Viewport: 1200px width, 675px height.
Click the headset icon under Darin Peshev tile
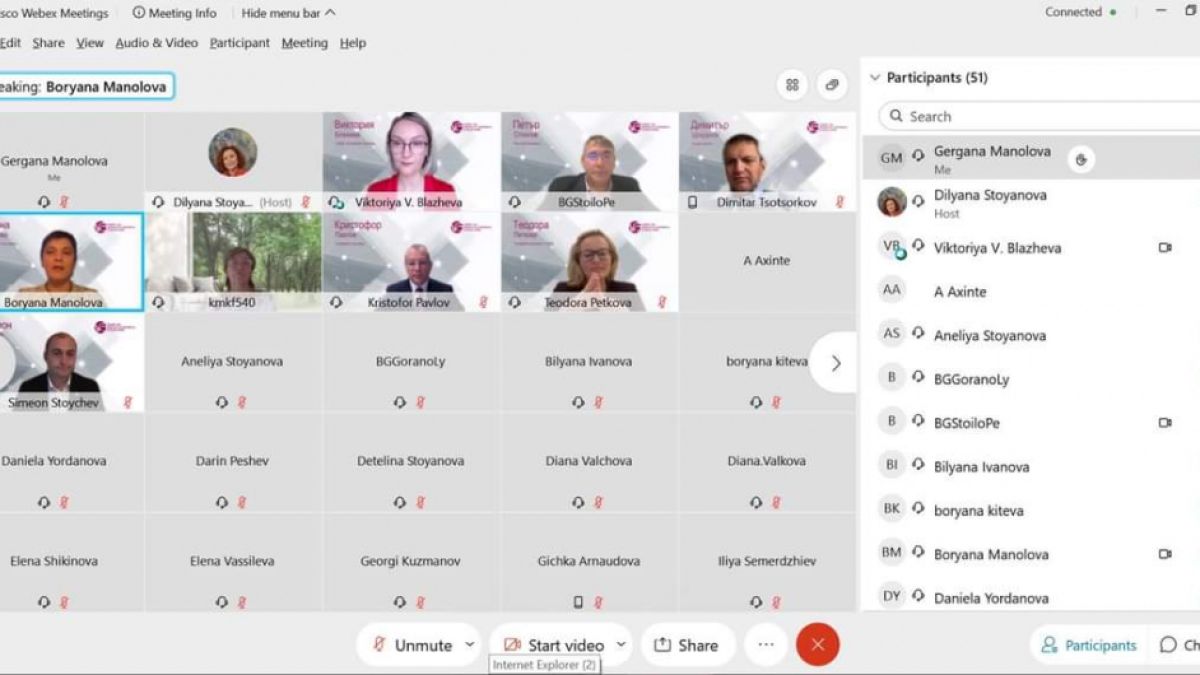tap(221, 502)
